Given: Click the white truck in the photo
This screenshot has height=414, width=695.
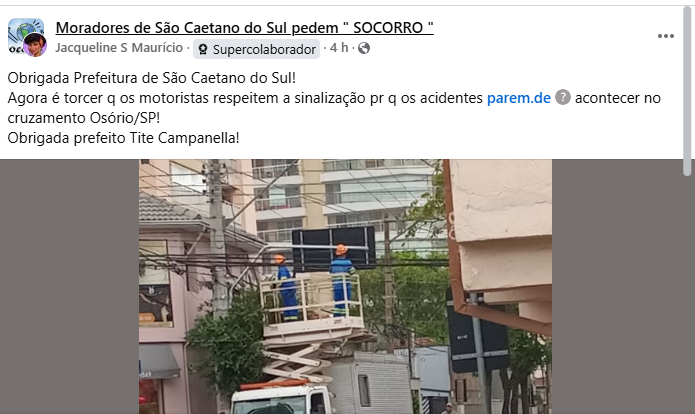Looking at the screenshot, I should pyautogui.click(x=284, y=397).
